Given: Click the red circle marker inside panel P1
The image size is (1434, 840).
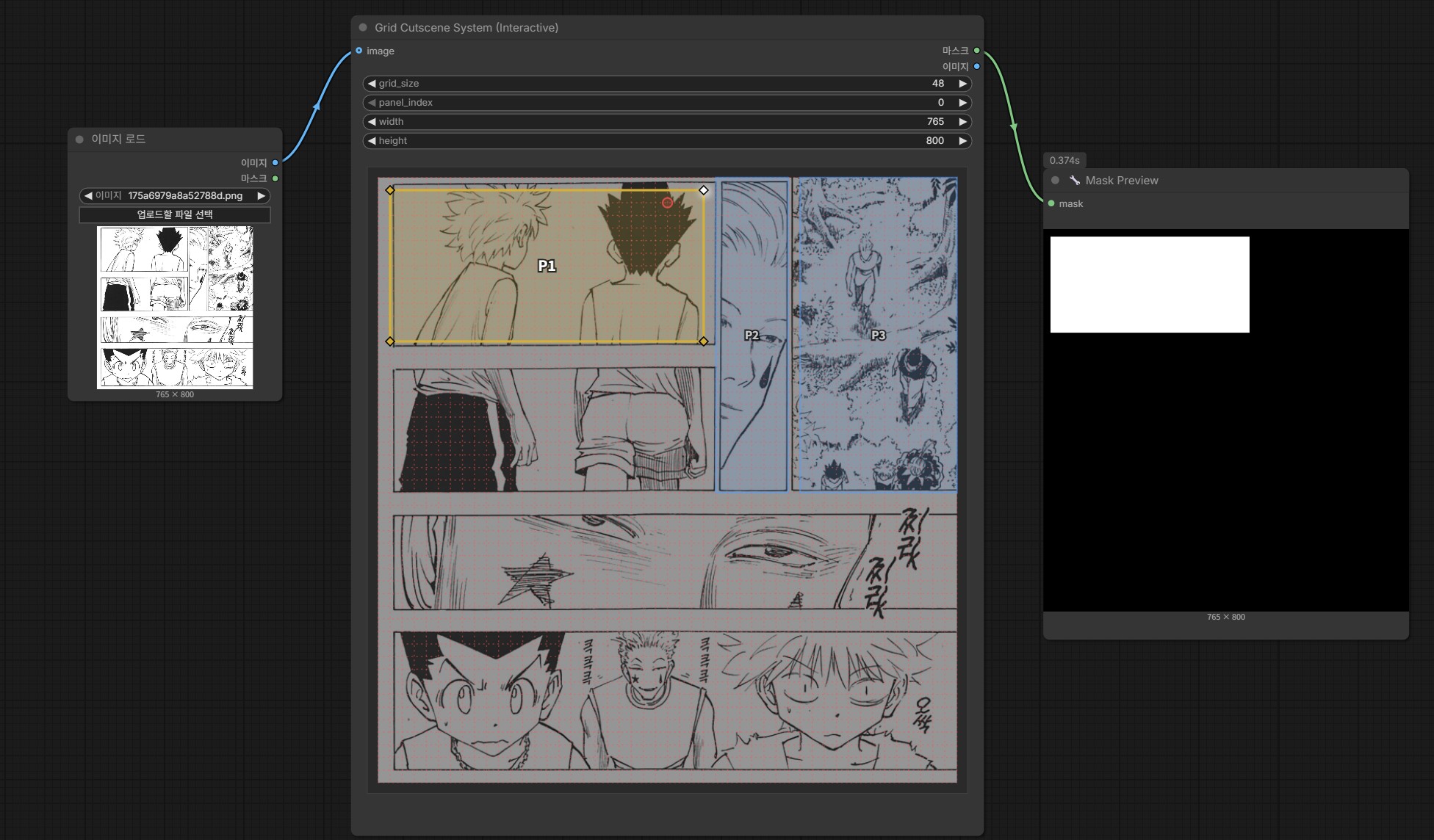Looking at the screenshot, I should pyautogui.click(x=667, y=203).
